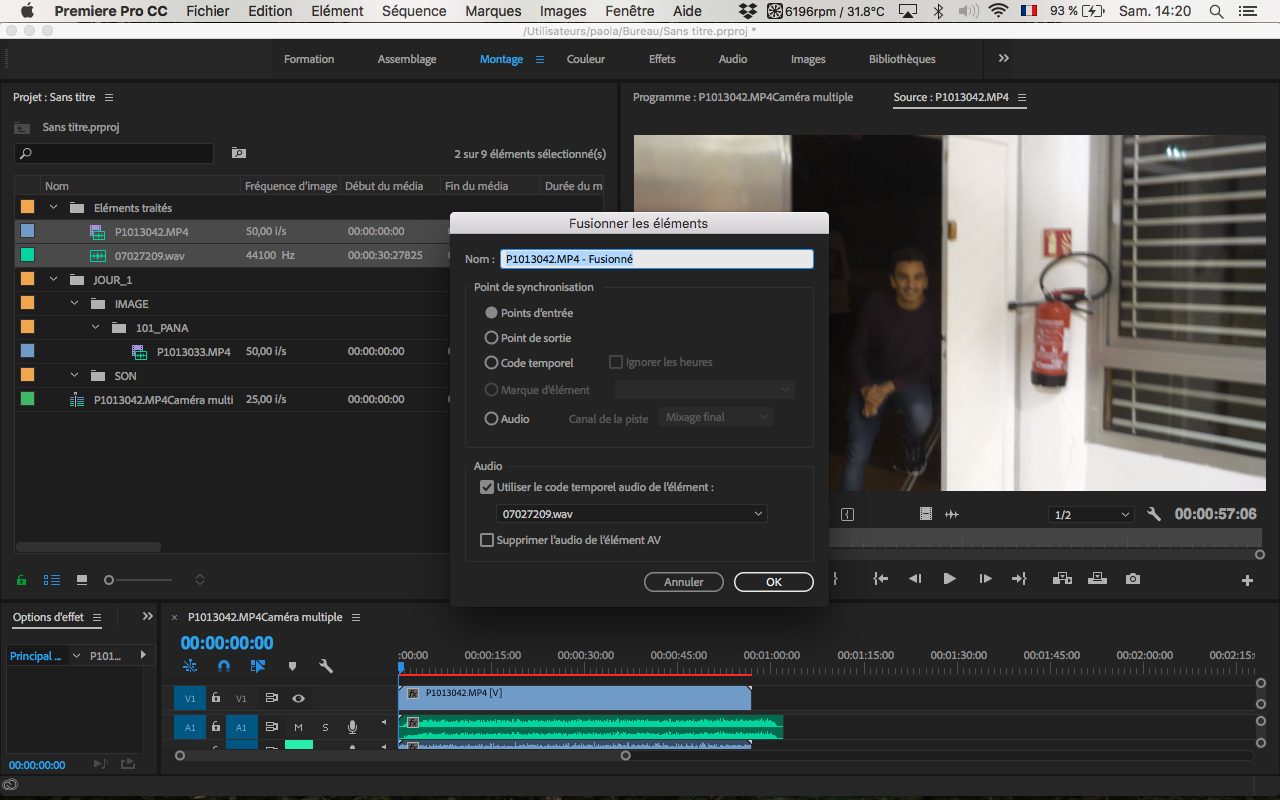Toggle V1 track lock
The width and height of the screenshot is (1280, 800).
(216, 698)
